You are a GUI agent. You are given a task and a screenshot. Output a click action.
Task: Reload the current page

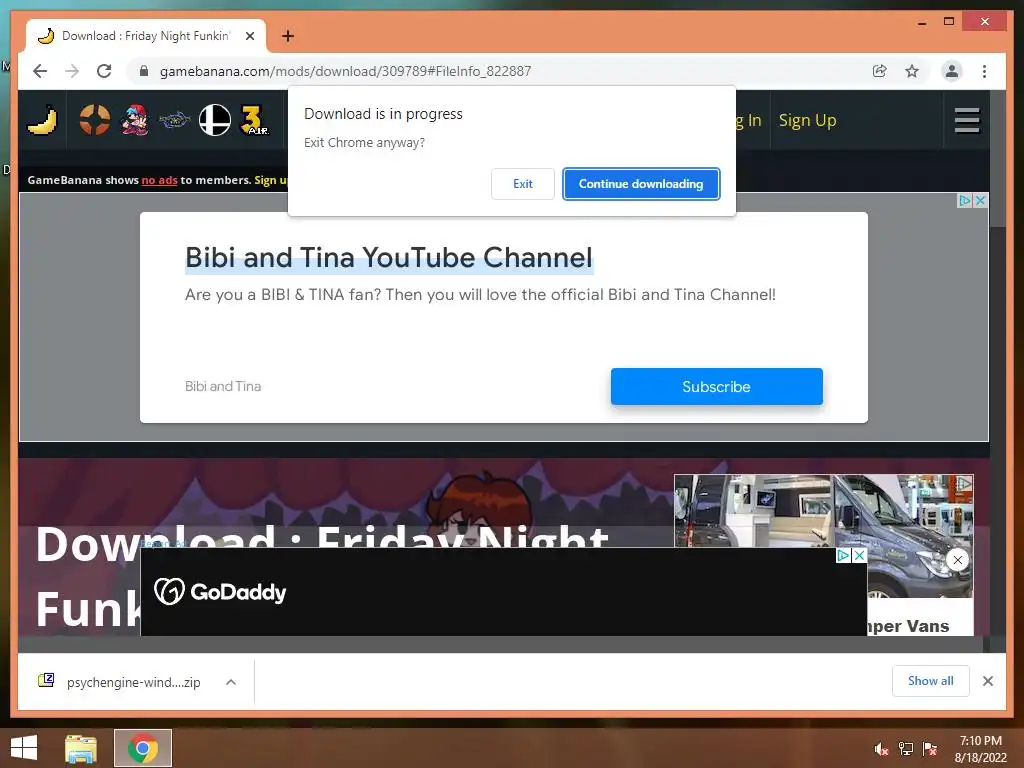coord(104,71)
